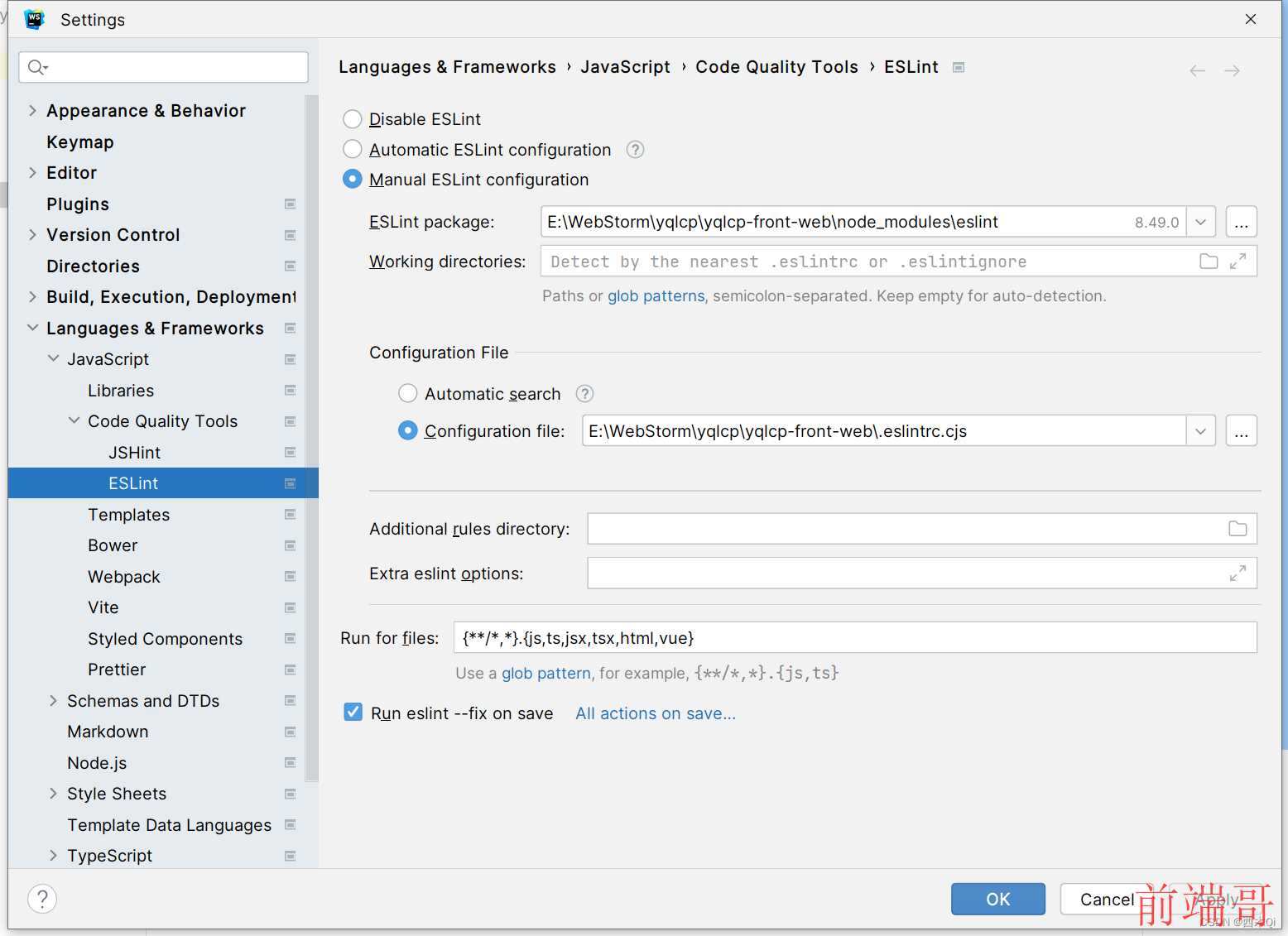Click the settings search field
This screenshot has height=936, width=1288.
164,67
